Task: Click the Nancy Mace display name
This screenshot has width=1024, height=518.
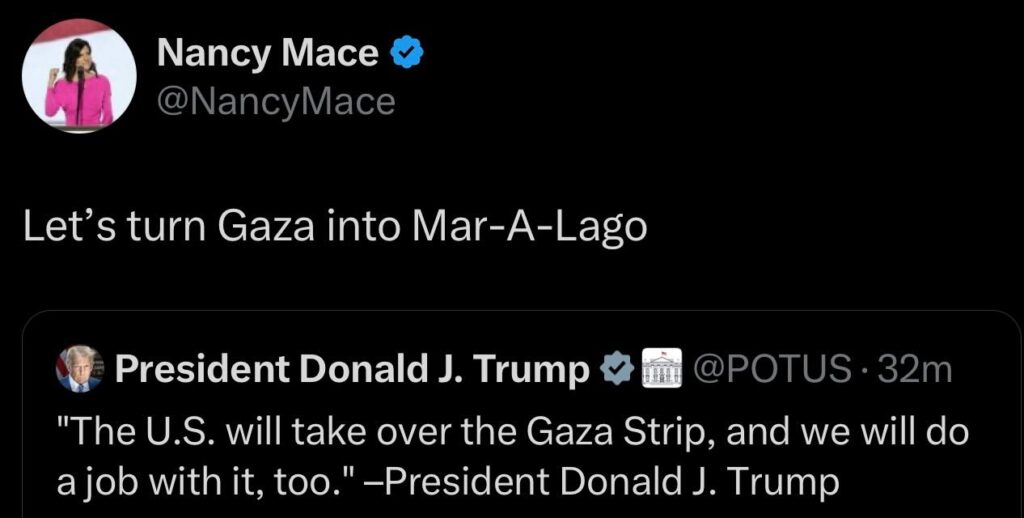Action: pos(267,56)
